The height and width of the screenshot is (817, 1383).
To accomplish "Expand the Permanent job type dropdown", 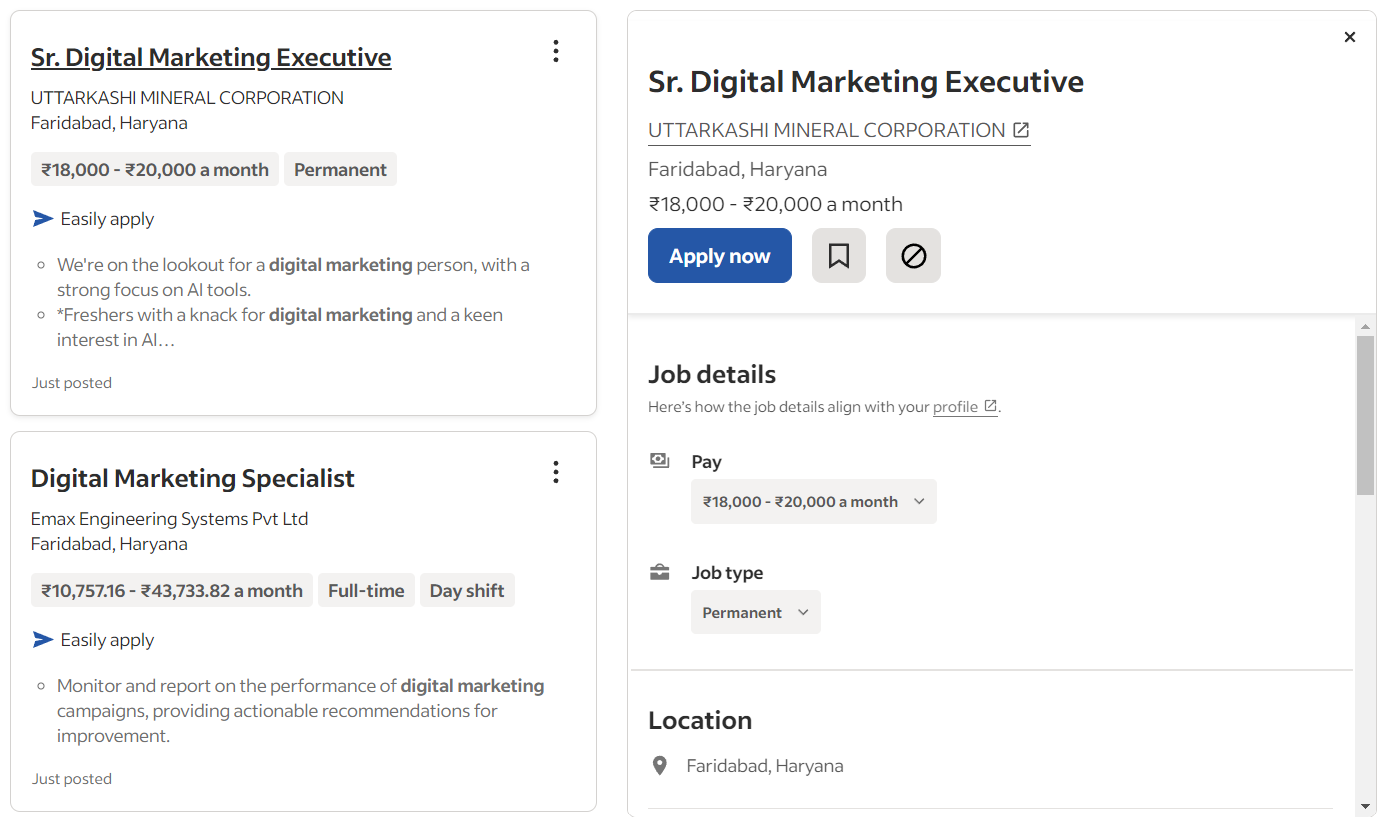I will coord(755,613).
